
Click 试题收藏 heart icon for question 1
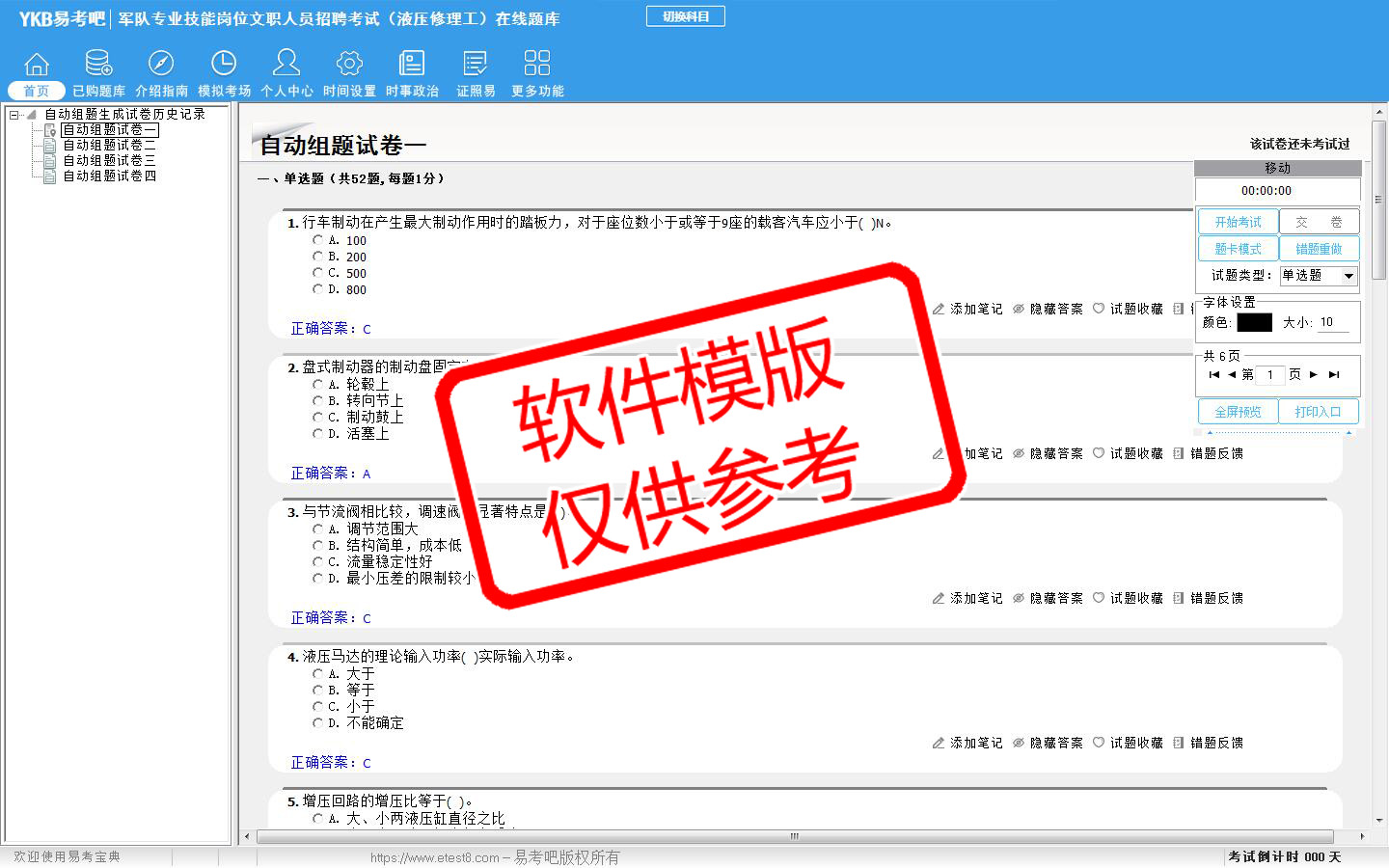pyautogui.click(x=1099, y=309)
